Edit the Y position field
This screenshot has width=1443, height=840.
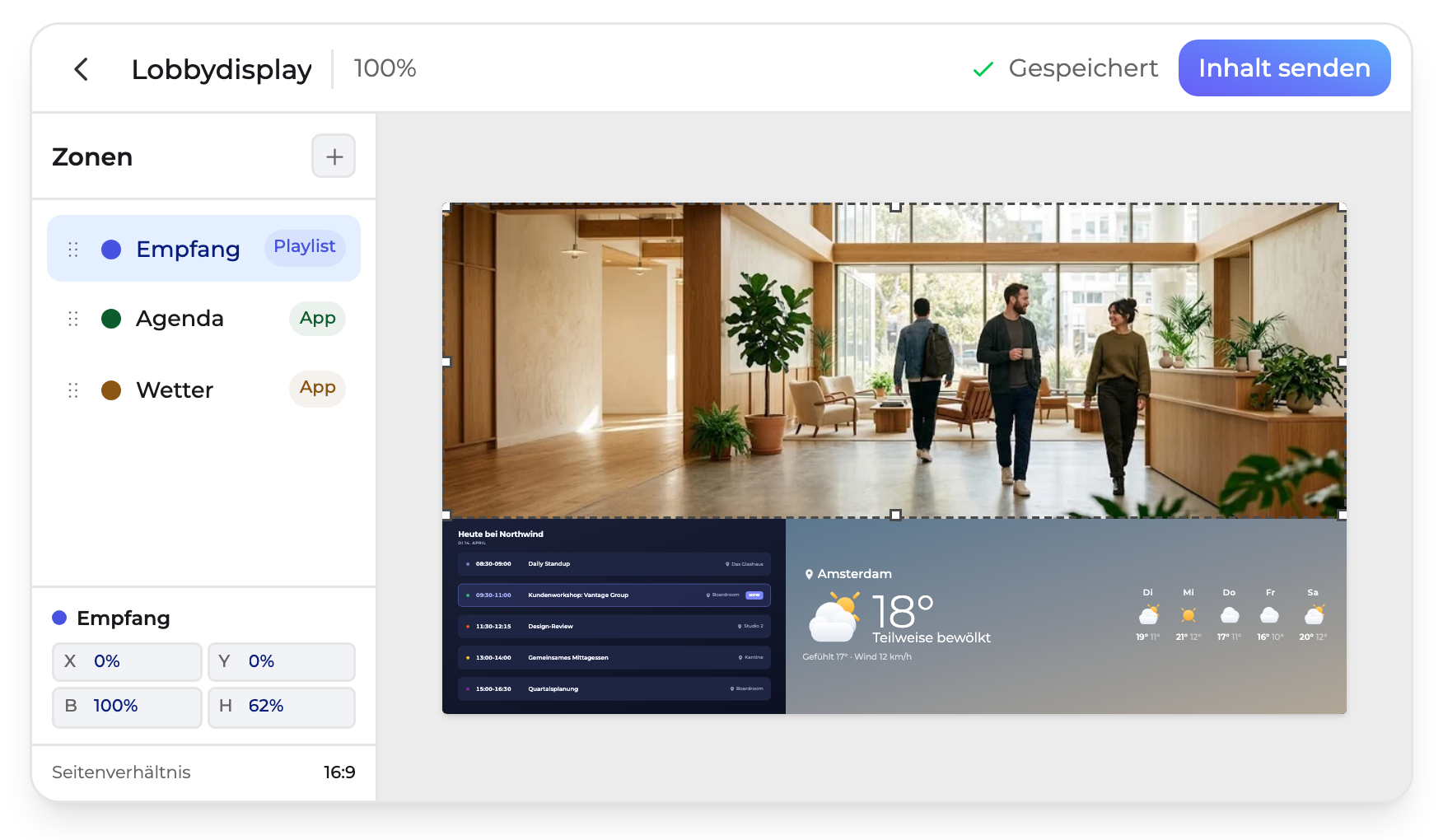pyautogui.click(x=281, y=661)
